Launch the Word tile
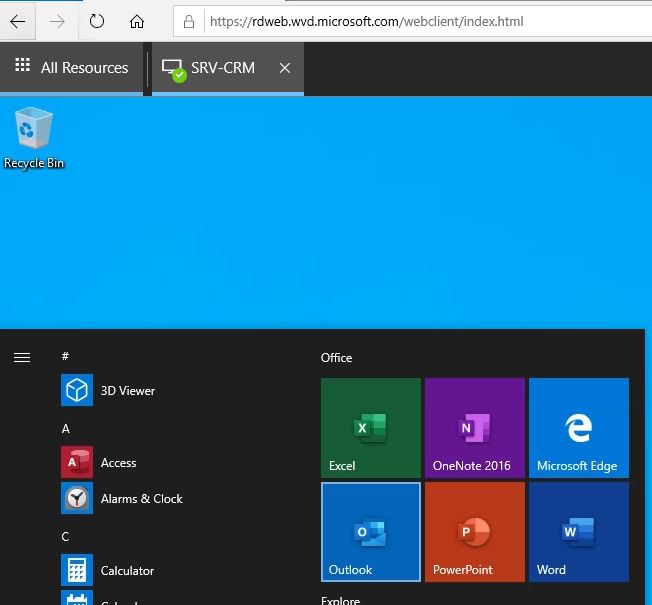Image resolution: width=652 pixels, height=605 pixels. (x=579, y=532)
